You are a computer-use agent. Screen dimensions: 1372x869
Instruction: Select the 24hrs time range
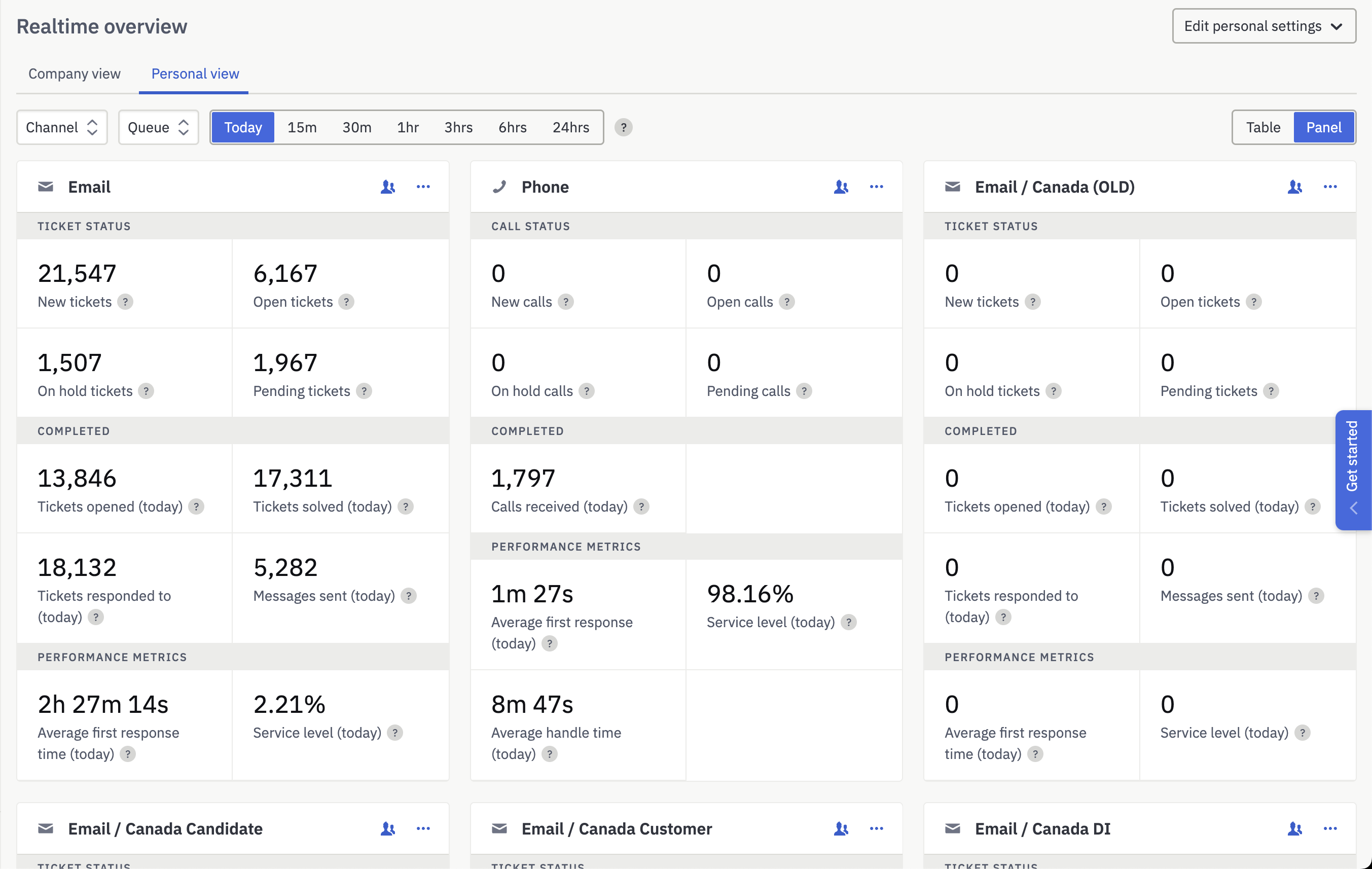(x=570, y=127)
